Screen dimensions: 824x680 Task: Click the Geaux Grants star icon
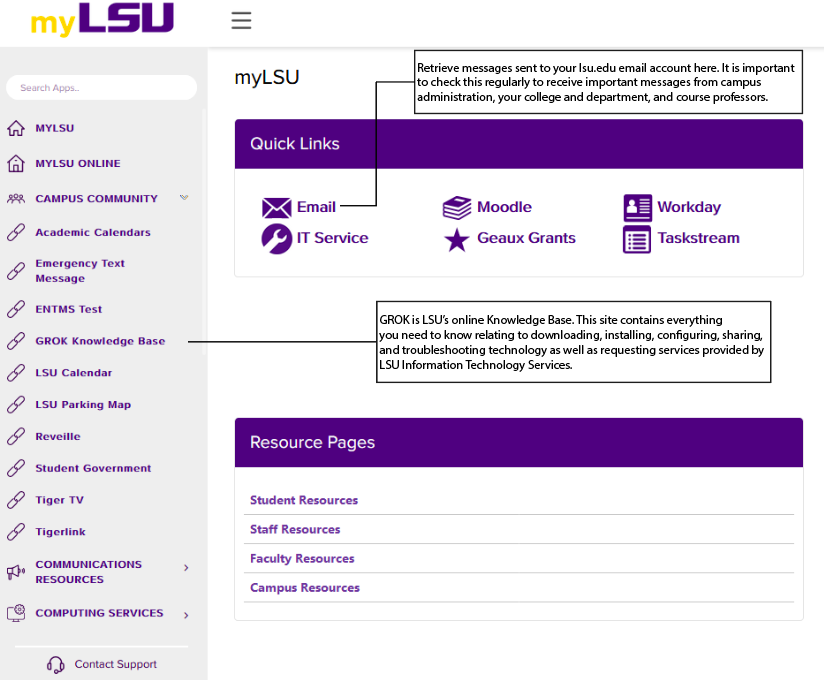click(457, 240)
